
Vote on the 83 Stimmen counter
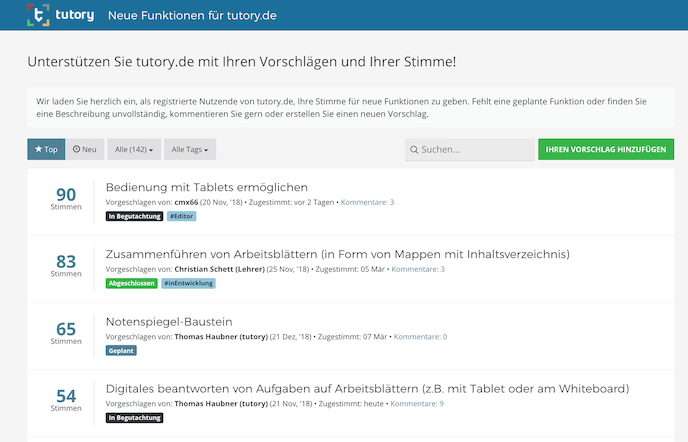pos(66,264)
